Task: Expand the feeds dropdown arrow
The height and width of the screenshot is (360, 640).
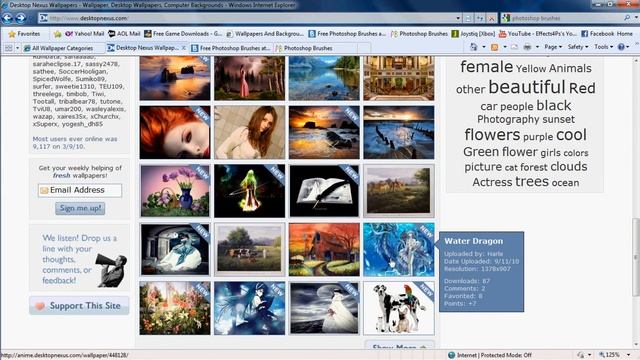Action: pos(504,47)
